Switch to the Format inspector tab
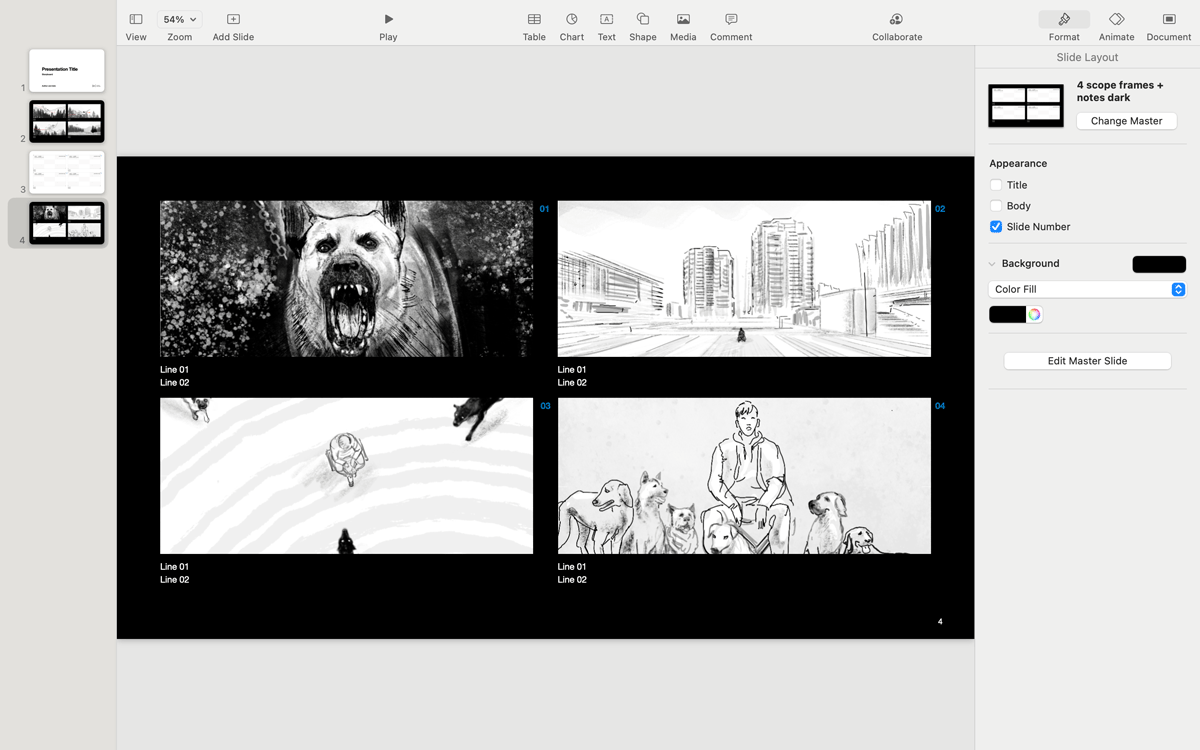Image resolution: width=1200 pixels, height=750 pixels. pyautogui.click(x=1063, y=22)
